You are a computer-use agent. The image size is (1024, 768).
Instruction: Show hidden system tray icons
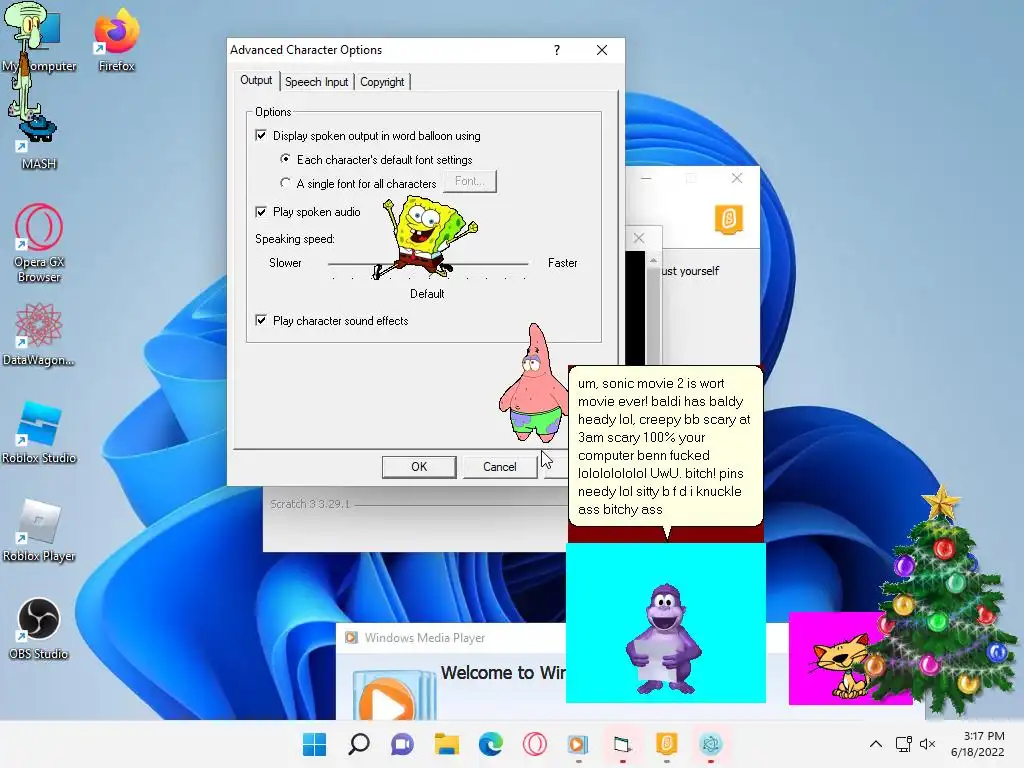point(876,744)
